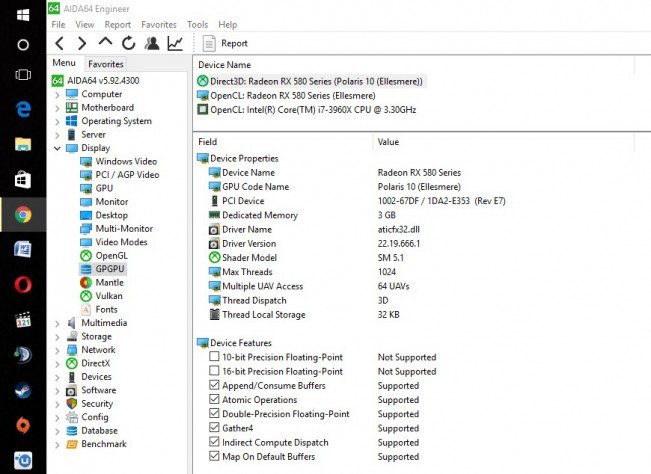This screenshot has width=651, height=474.
Task: Toggle Atomic Operations checkbox
Action: pyautogui.click(x=214, y=399)
